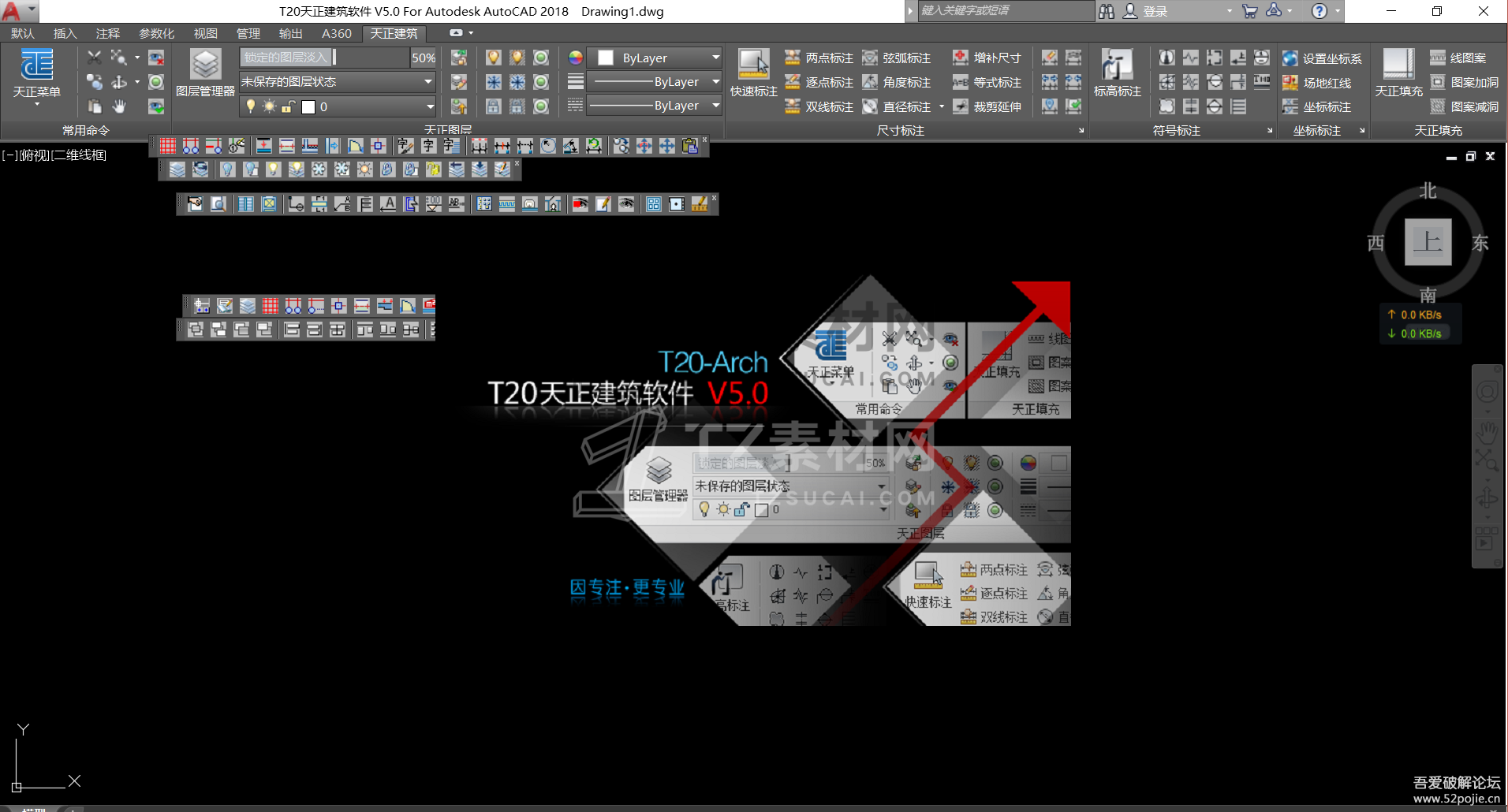The image size is (1508, 812).
Task: Click the 北 north label on ViewCube compass
Action: pos(1428,191)
